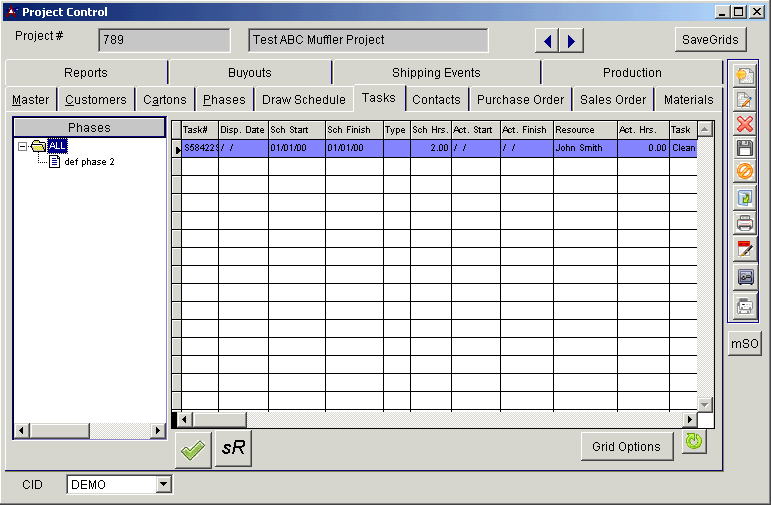Open the CID dropdown showing DEMO
The width and height of the screenshot is (771, 505).
[x=164, y=485]
